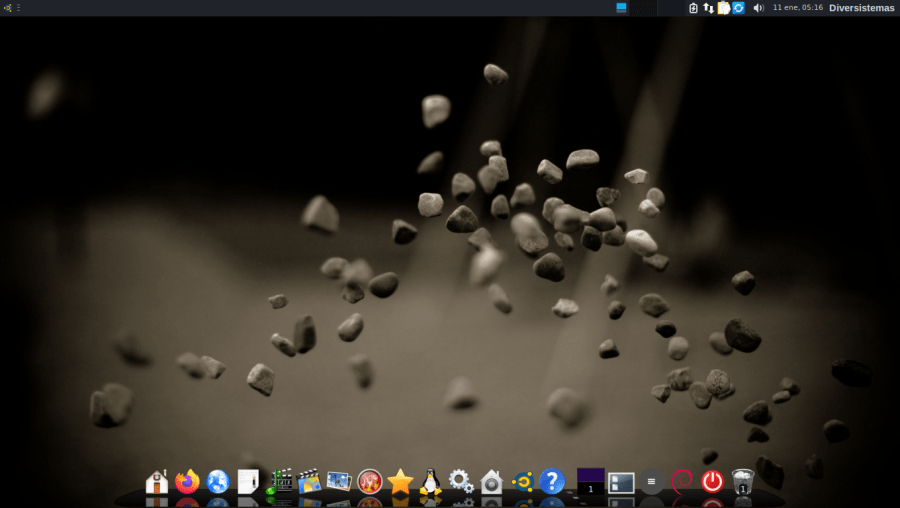Toggle the show desktop dock icon
900x508 pixels.
pyautogui.click(x=621, y=482)
